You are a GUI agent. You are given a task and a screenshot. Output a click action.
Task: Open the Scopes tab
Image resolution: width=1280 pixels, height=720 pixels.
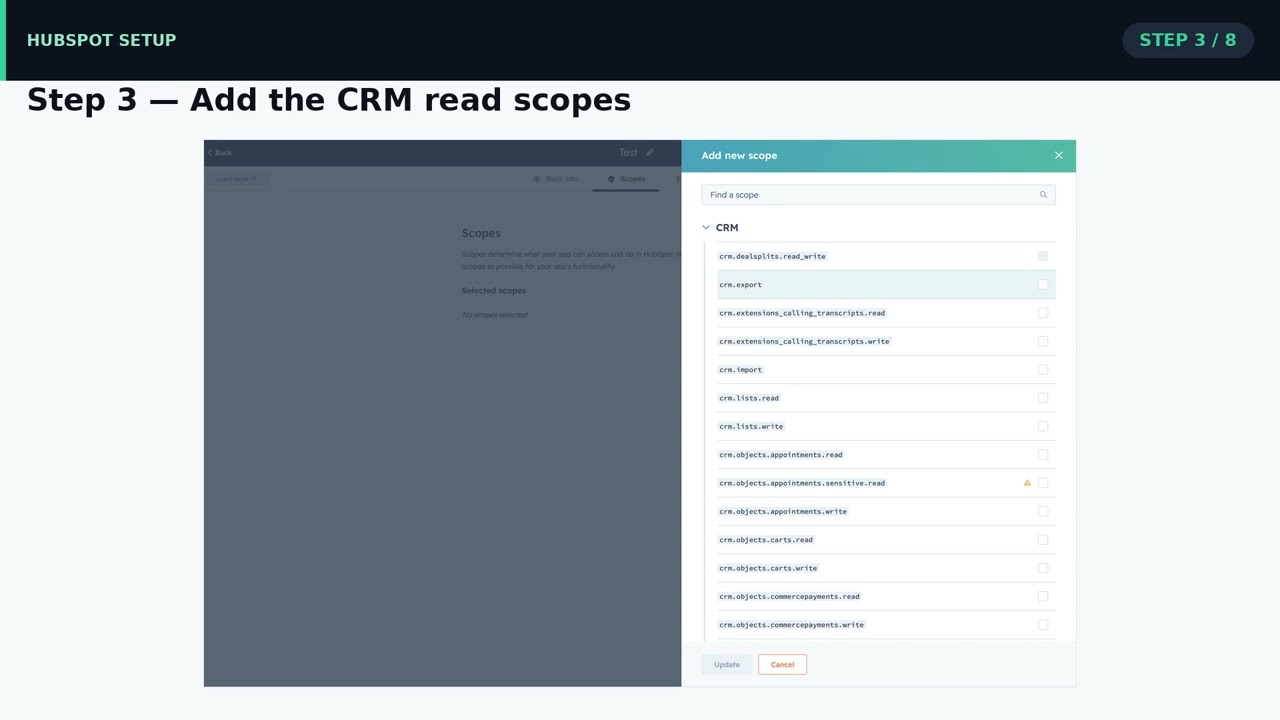tap(626, 179)
